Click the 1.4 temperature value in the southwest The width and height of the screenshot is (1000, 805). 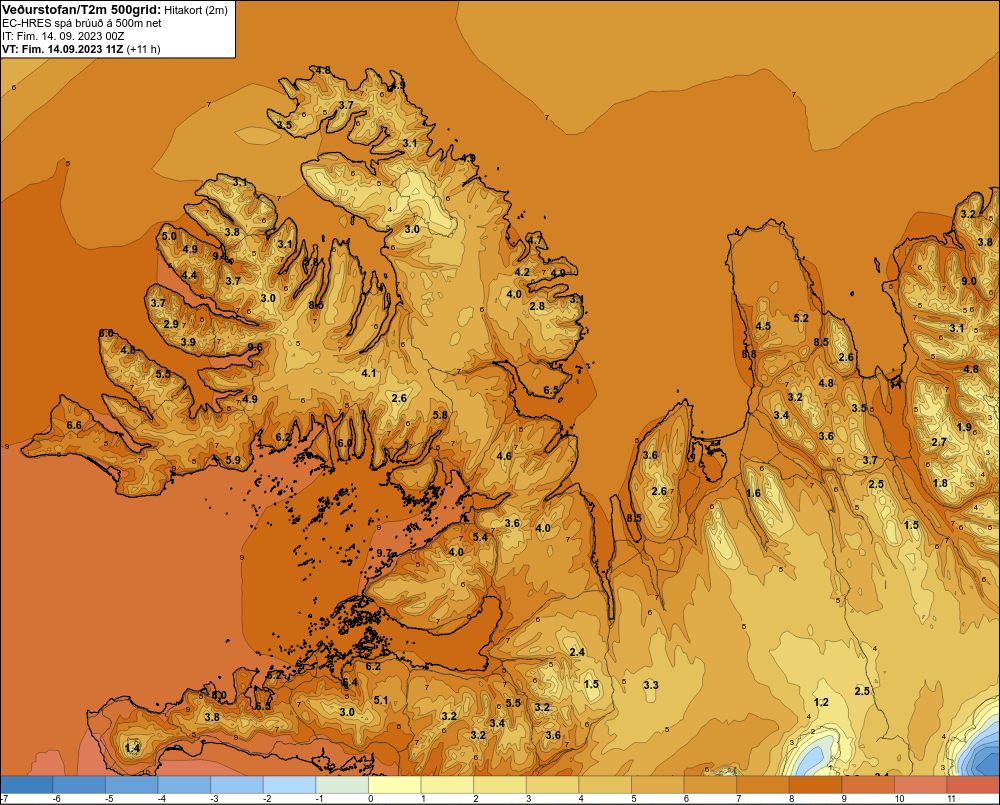pos(133,748)
